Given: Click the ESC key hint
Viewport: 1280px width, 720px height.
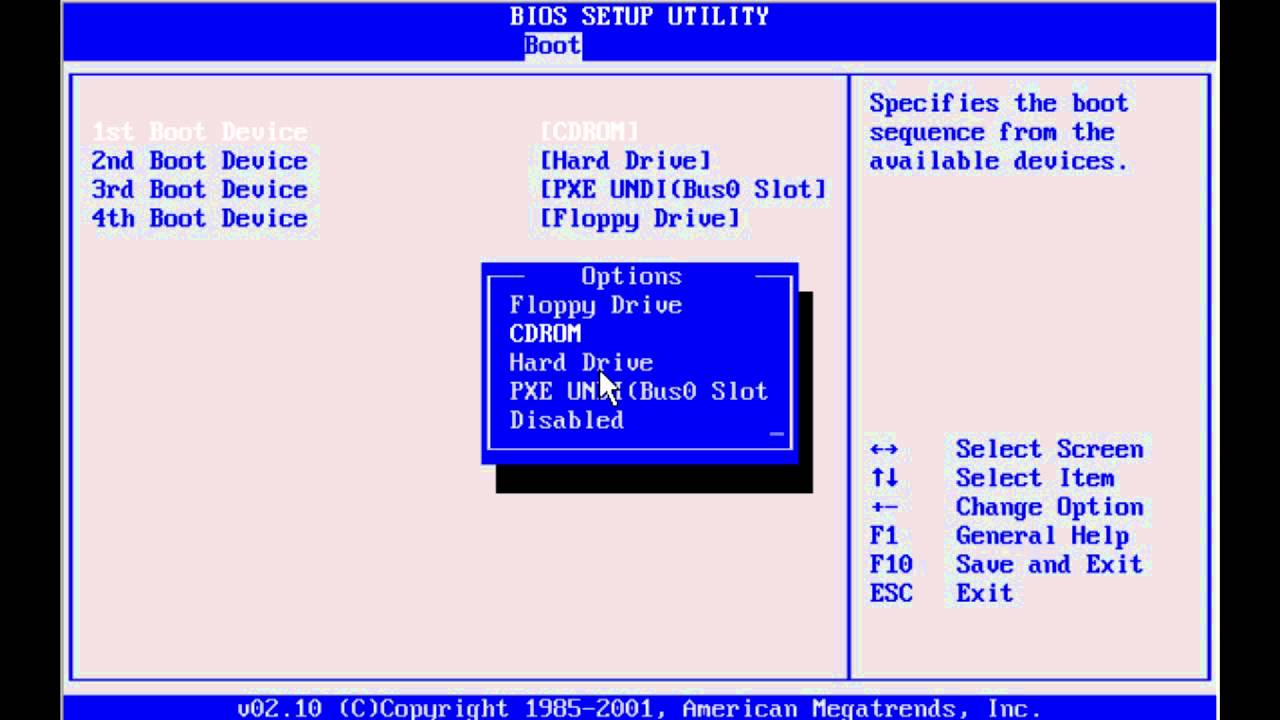Looking at the screenshot, I should pyautogui.click(x=891, y=594).
